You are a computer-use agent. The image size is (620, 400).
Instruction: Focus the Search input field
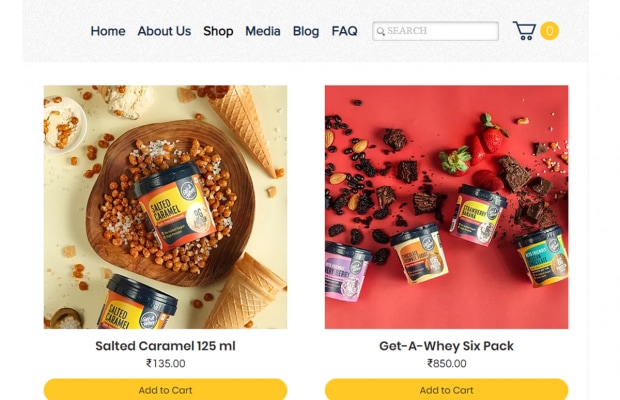(441, 32)
